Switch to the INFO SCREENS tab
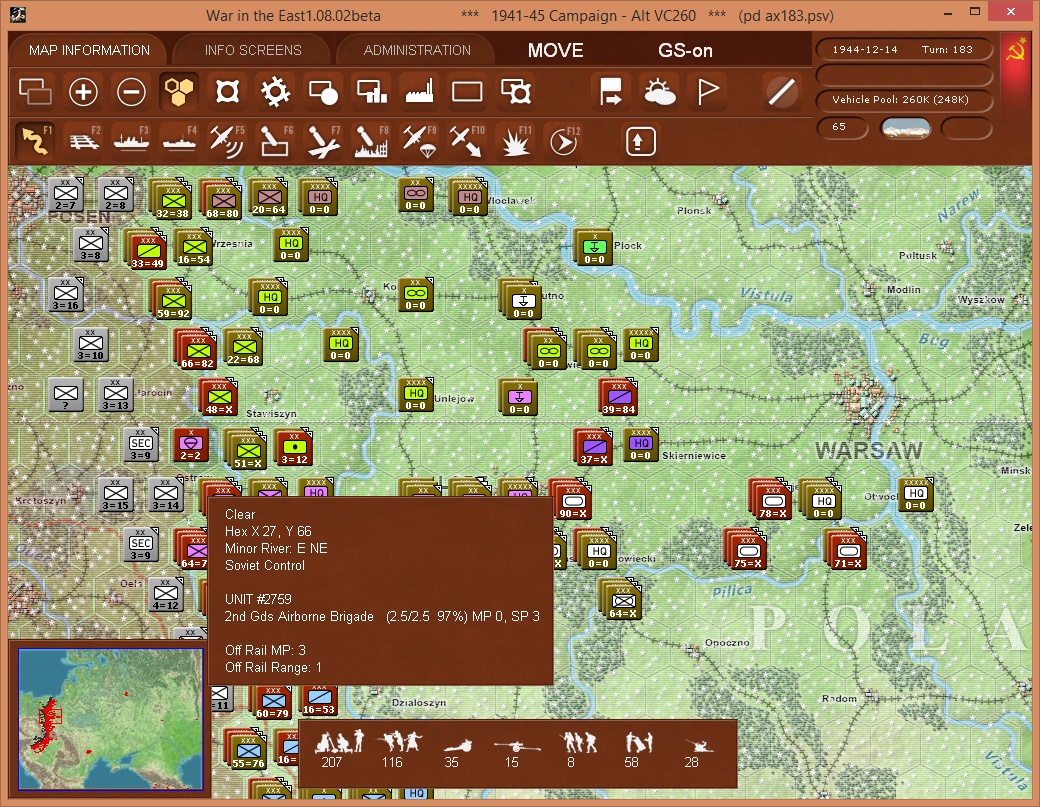 pos(253,50)
